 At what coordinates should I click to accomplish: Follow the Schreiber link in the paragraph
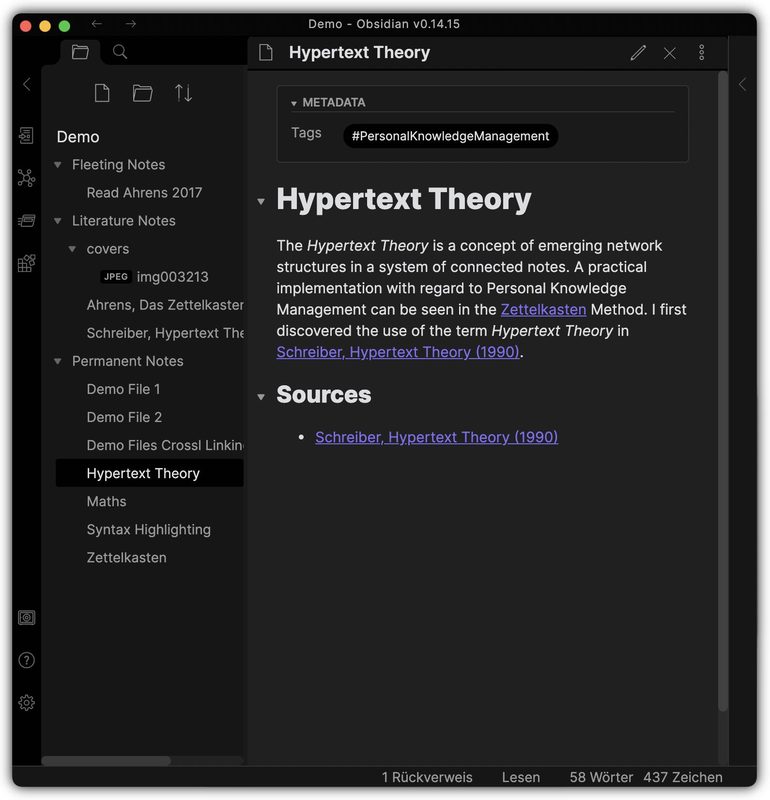398,352
